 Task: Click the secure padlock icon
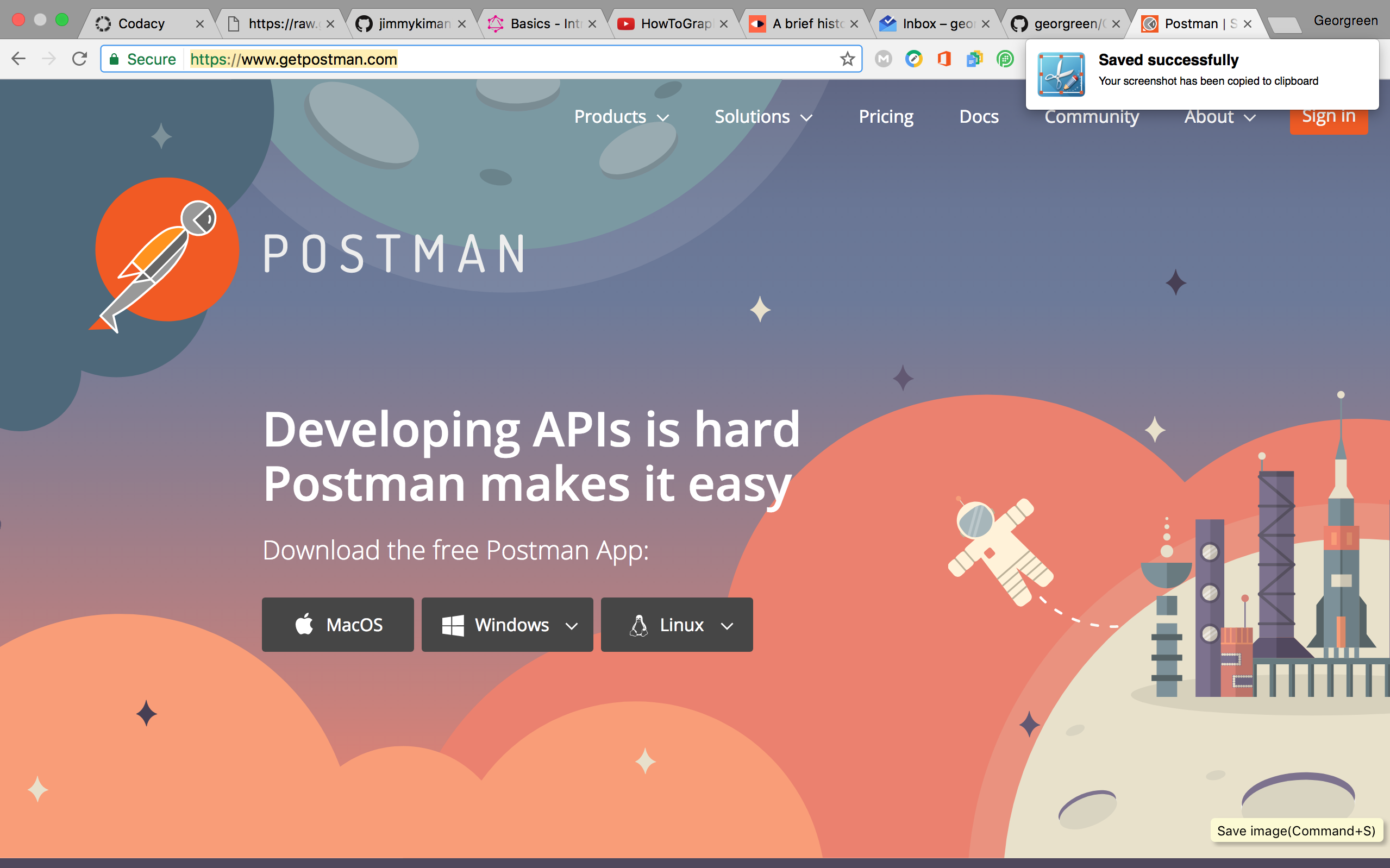pyautogui.click(x=114, y=59)
